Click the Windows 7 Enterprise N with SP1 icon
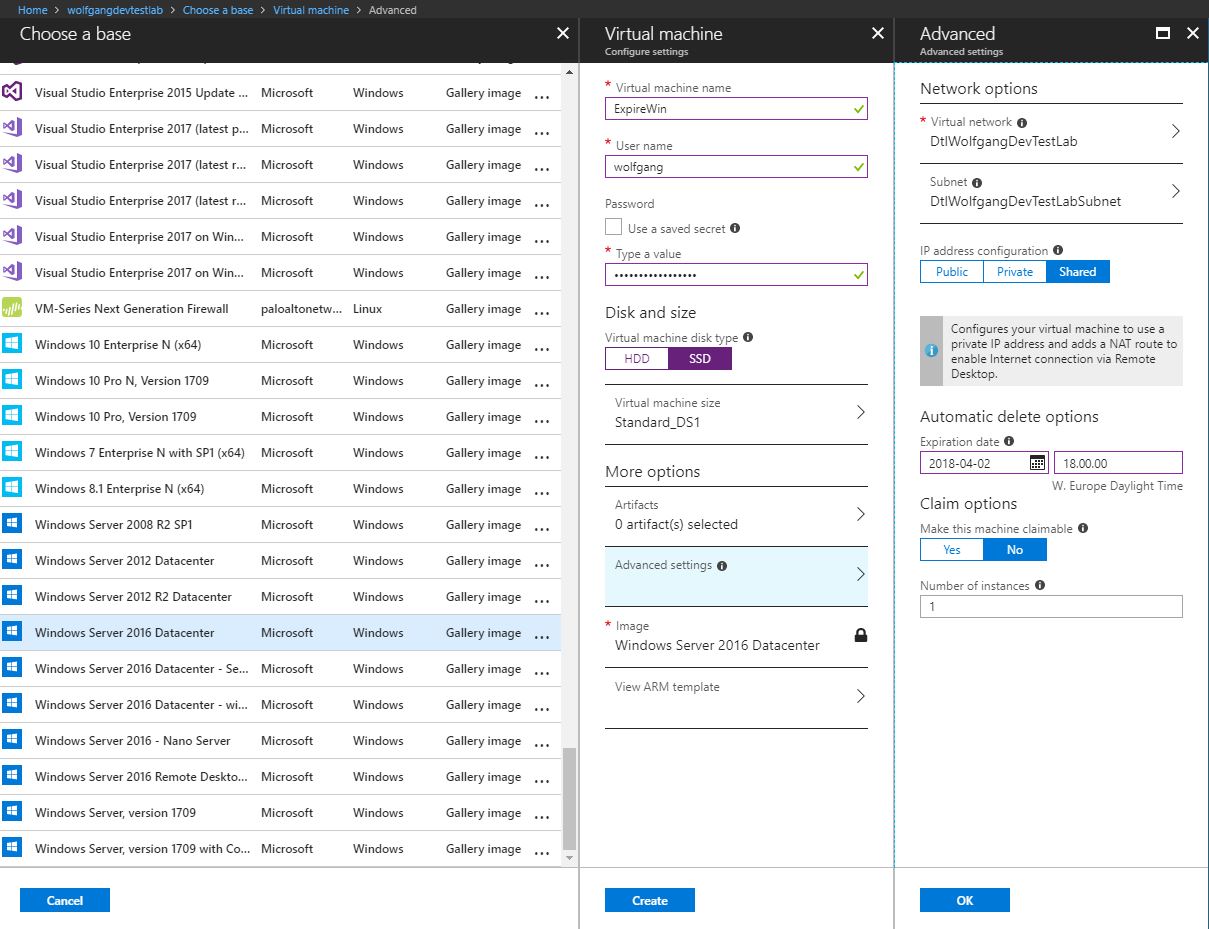The image size is (1209, 929). pyautogui.click(x=12, y=452)
